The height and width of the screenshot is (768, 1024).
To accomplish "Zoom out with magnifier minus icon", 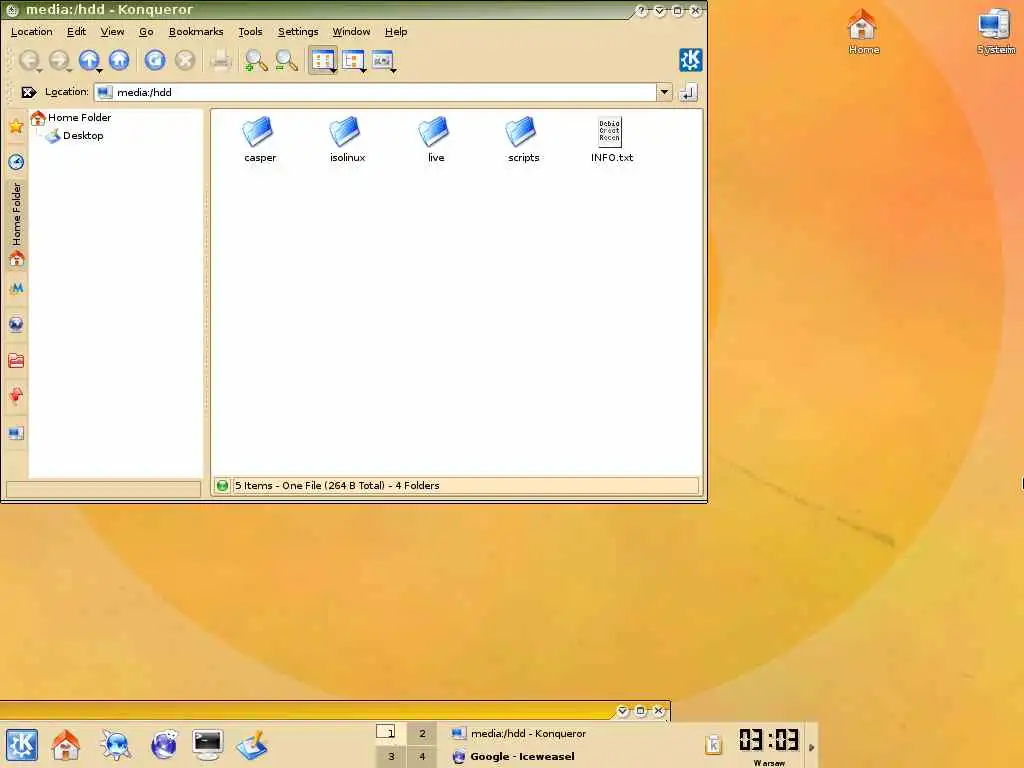I will (286, 60).
